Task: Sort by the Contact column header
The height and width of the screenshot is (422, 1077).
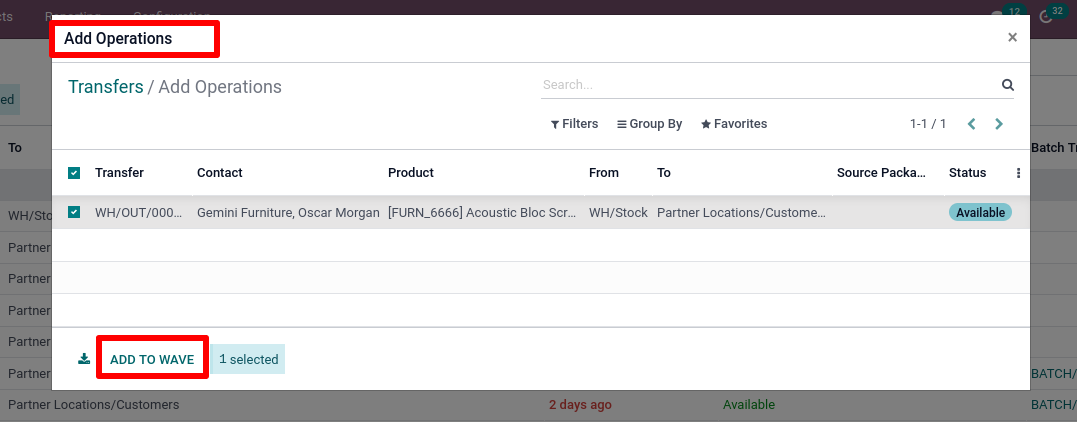Action: tap(220, 173)
